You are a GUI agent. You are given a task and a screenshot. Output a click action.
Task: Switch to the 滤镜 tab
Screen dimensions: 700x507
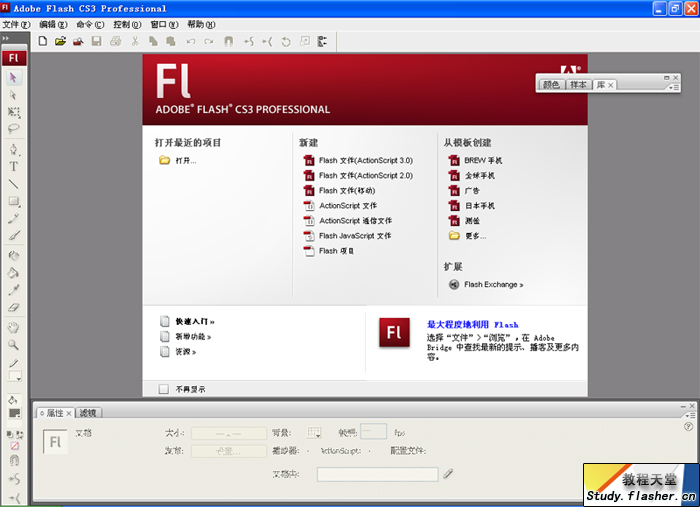(88, 413)
